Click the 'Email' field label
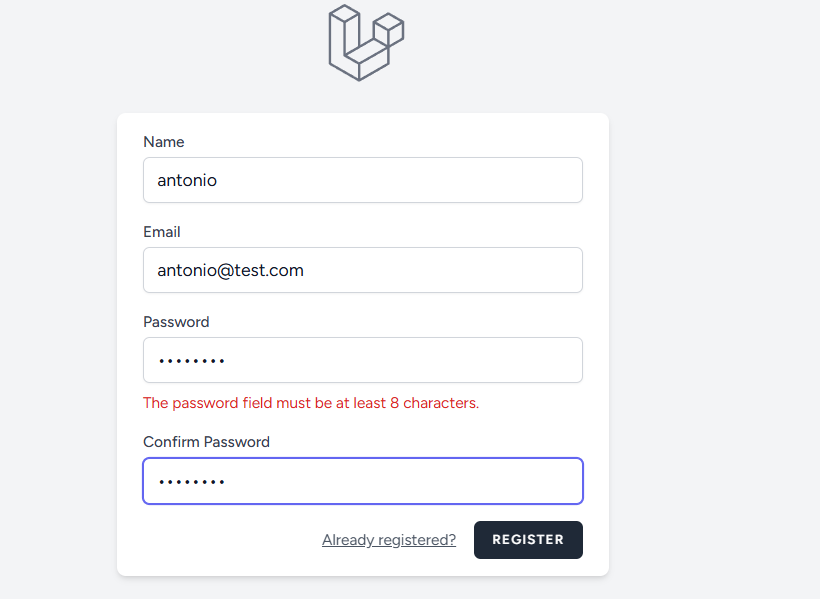Image resolution: width=820 pixels, height=599 pixels. [x=162, y=232]
